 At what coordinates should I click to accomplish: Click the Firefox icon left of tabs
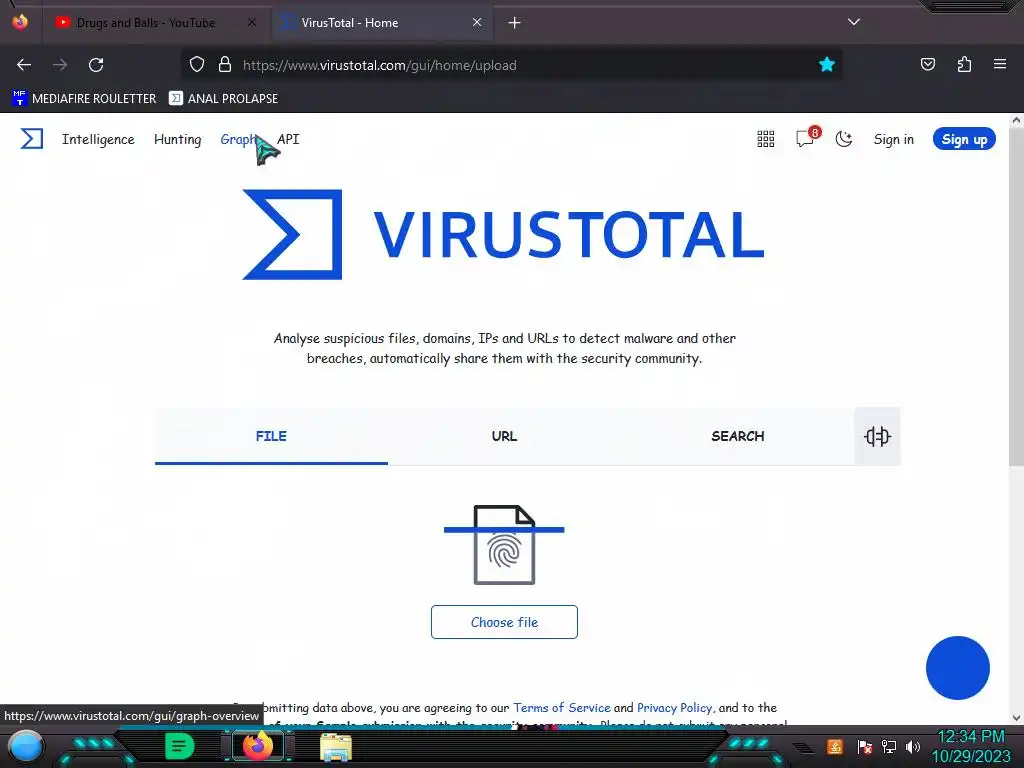tap(20, 22)
